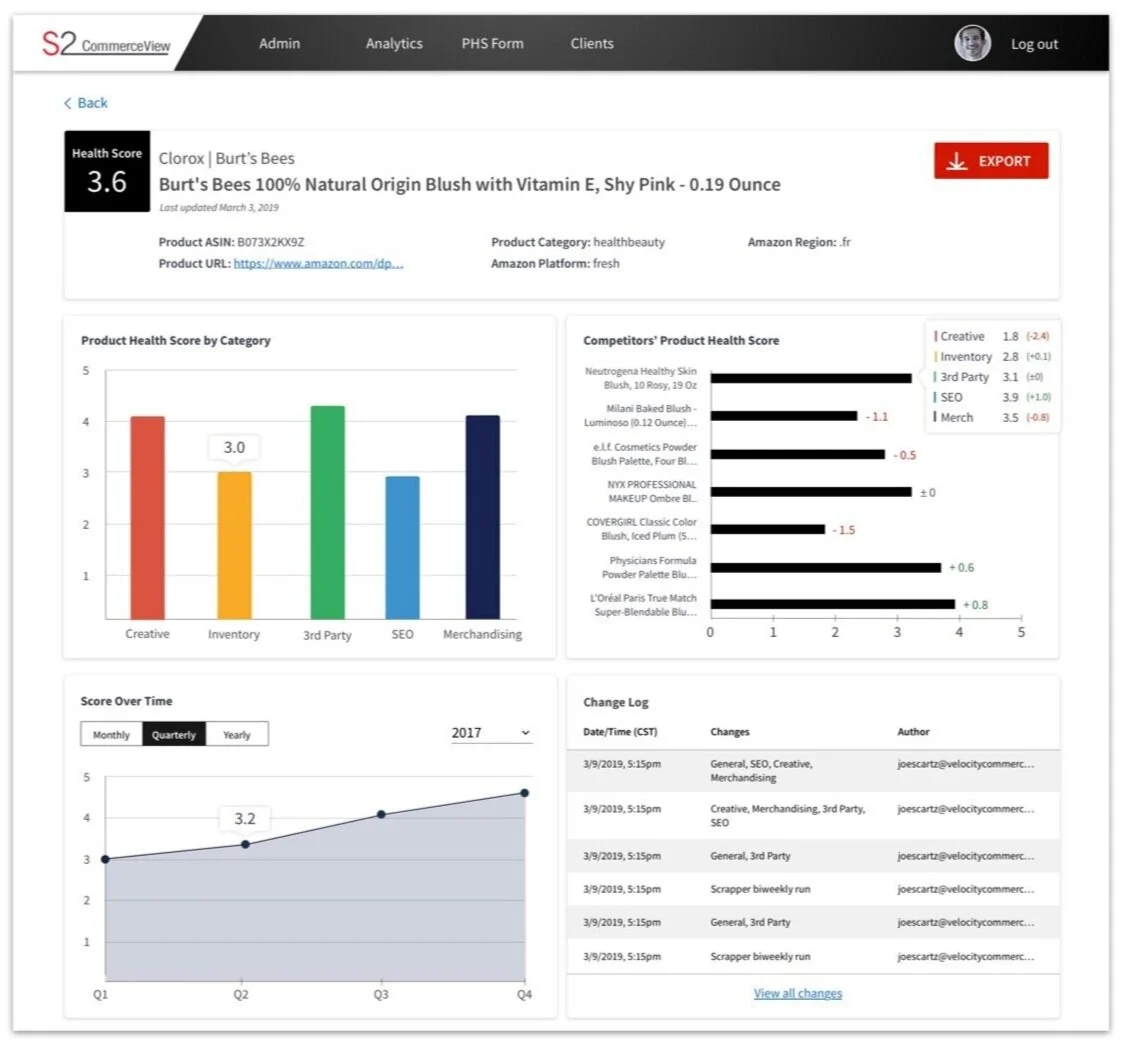This screenshot has width=1123, height=1045.
Task: Toggle the Quarterly view option
Action: [x=173, y=734]
